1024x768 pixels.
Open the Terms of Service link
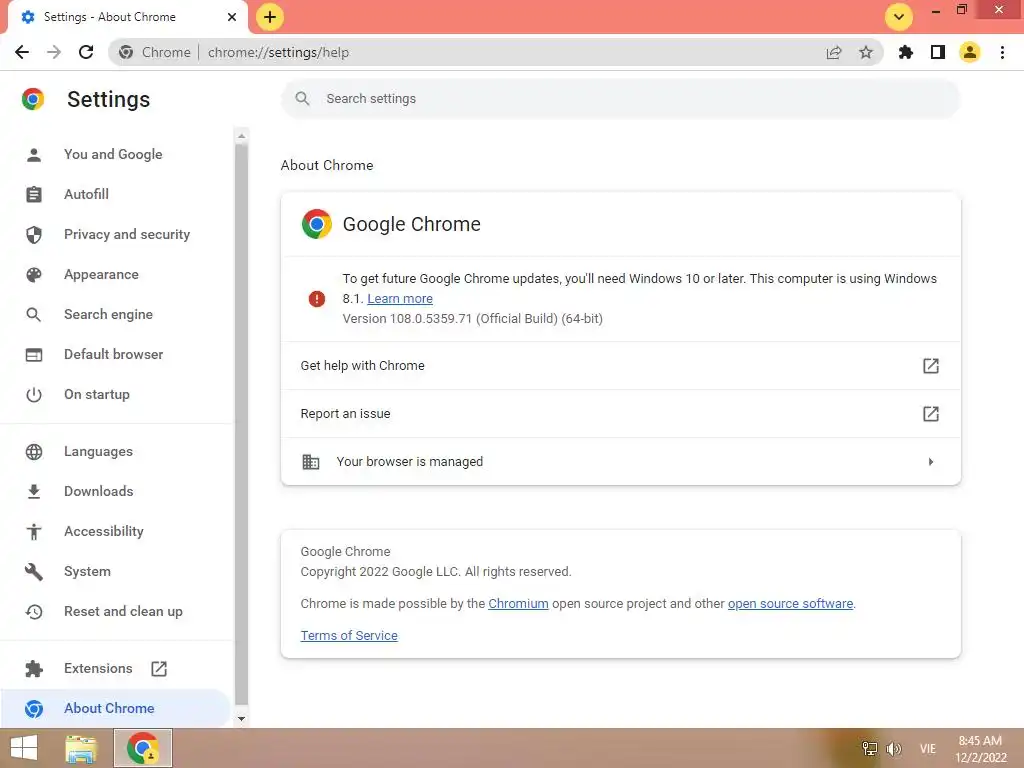(349, 635)
